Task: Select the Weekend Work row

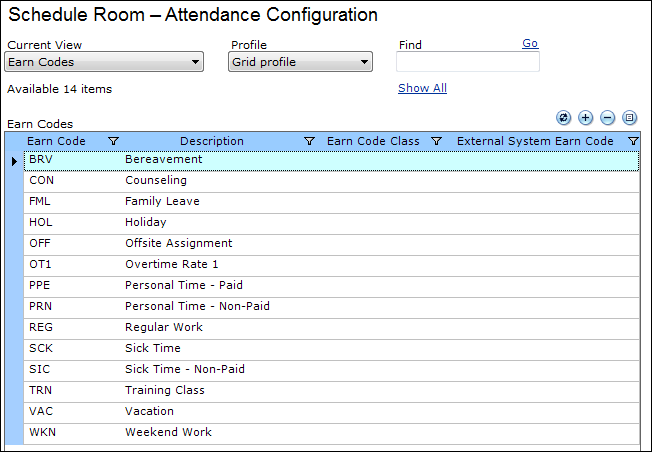Action: pyautogui.click(x=331, y=434)
